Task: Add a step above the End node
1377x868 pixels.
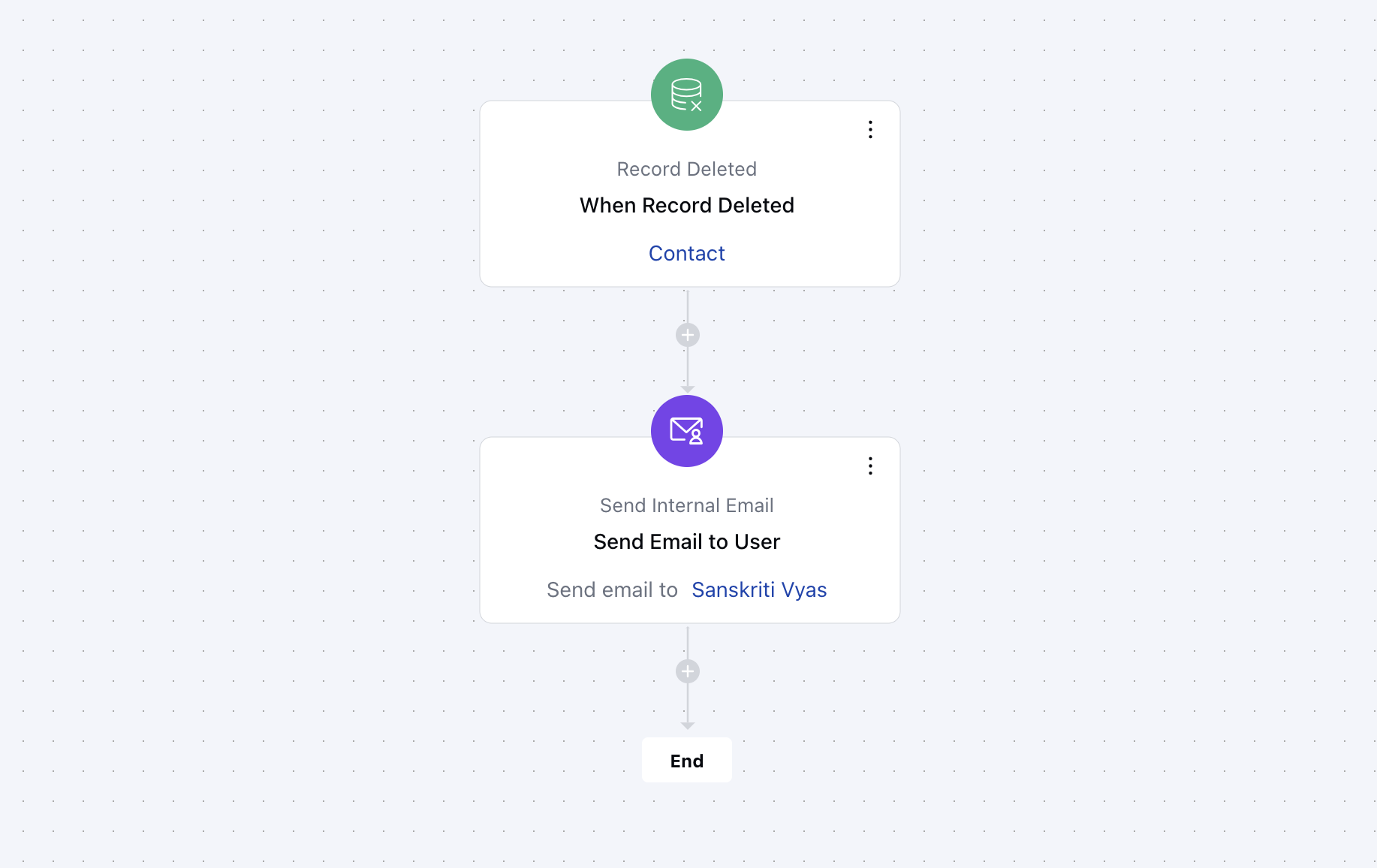Action: click(687, 671)
